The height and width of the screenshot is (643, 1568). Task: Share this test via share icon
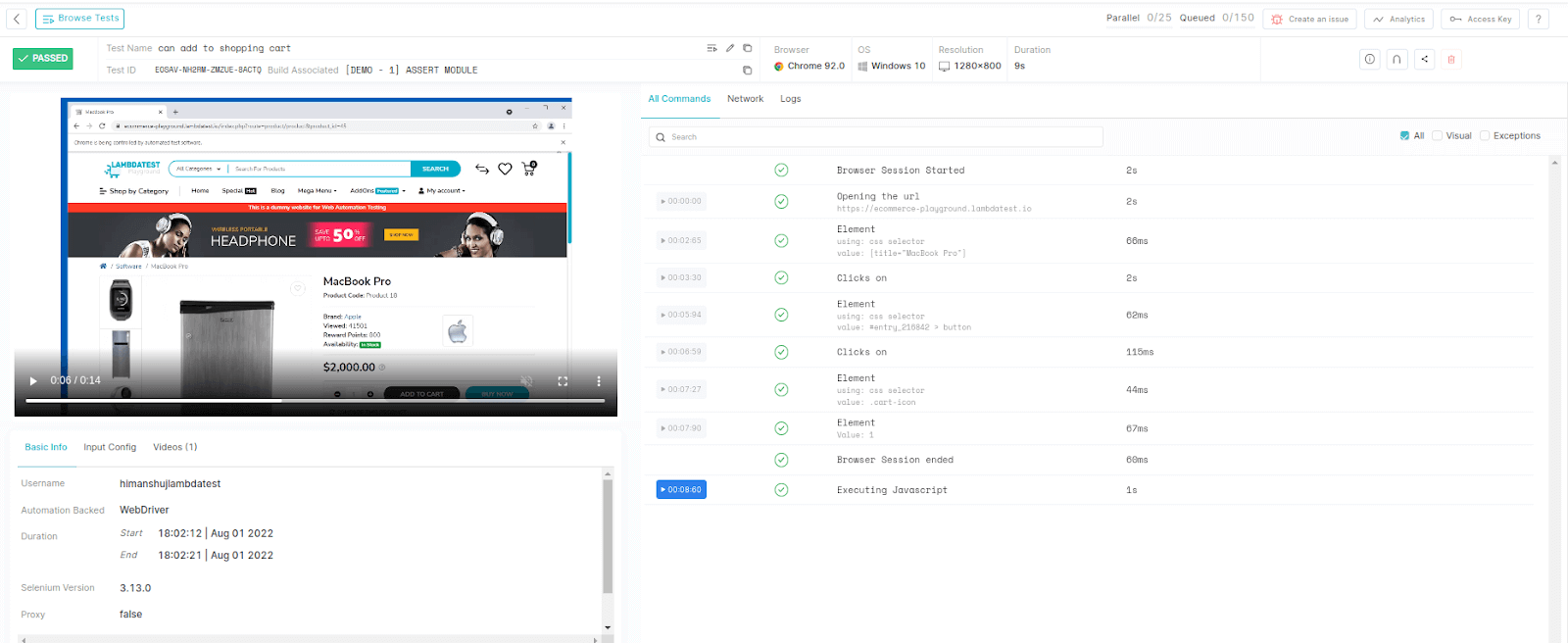1424,59
